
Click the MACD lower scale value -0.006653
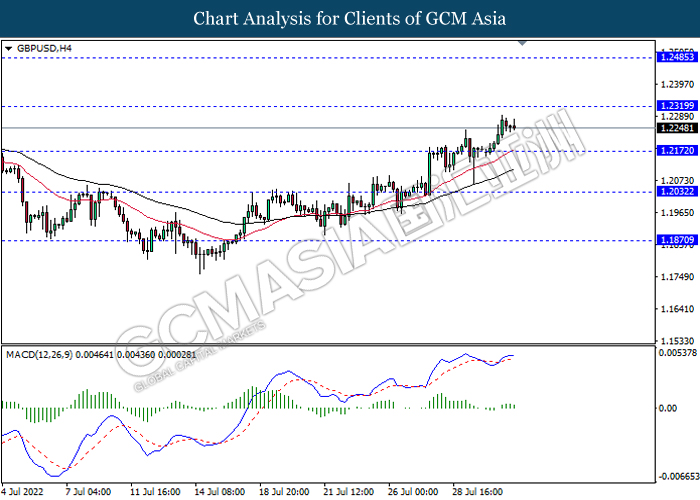679,476
